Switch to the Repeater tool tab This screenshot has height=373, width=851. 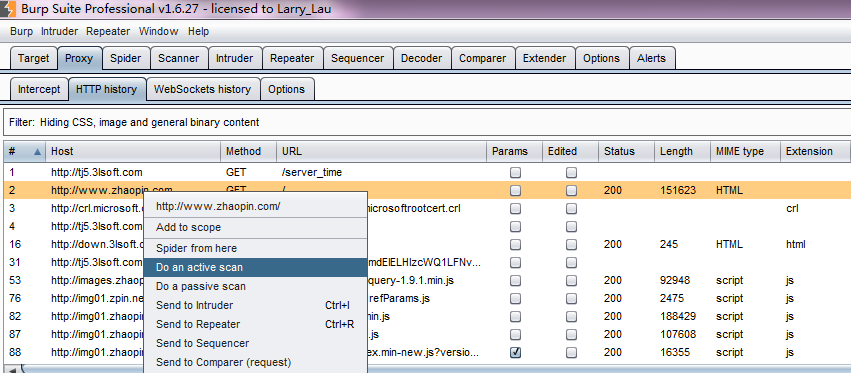(x=292, y=58)
